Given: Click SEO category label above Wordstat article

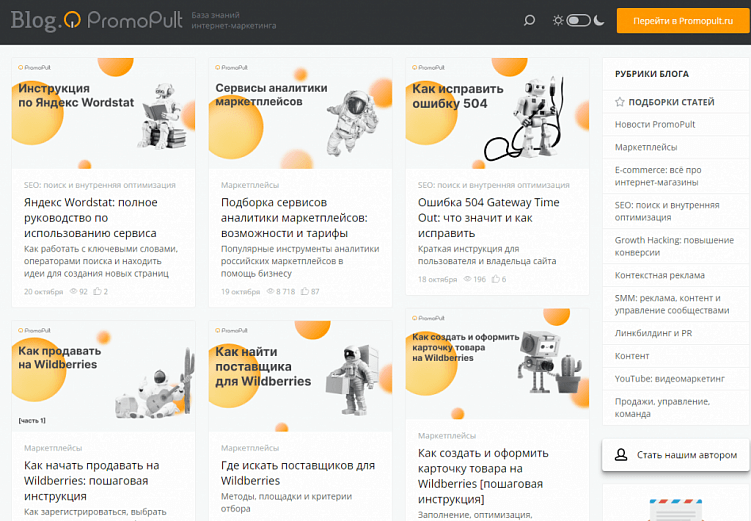Looking at the screenshot, I should coord(100,185).
